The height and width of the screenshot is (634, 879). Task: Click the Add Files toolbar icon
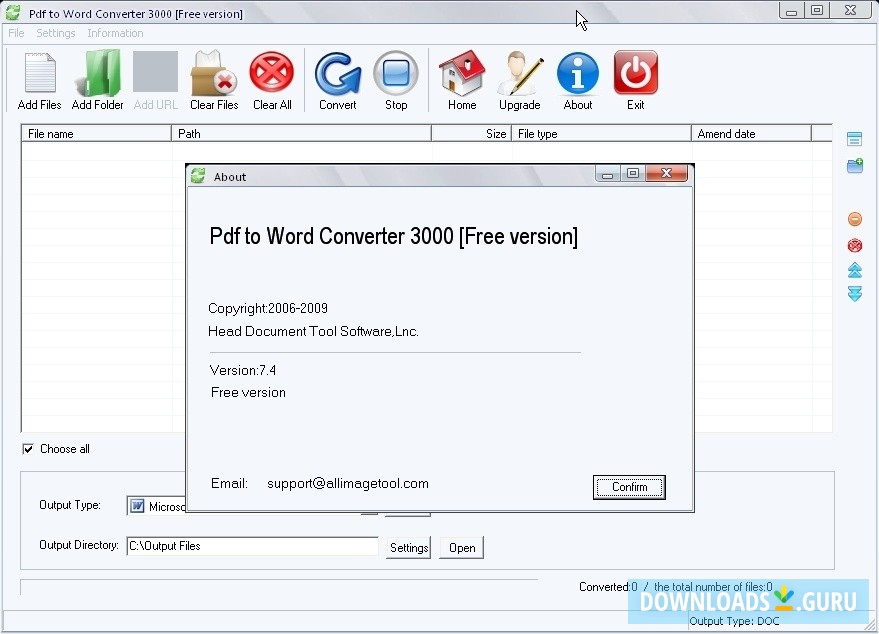pyautogui.click(x=39, y=80)
